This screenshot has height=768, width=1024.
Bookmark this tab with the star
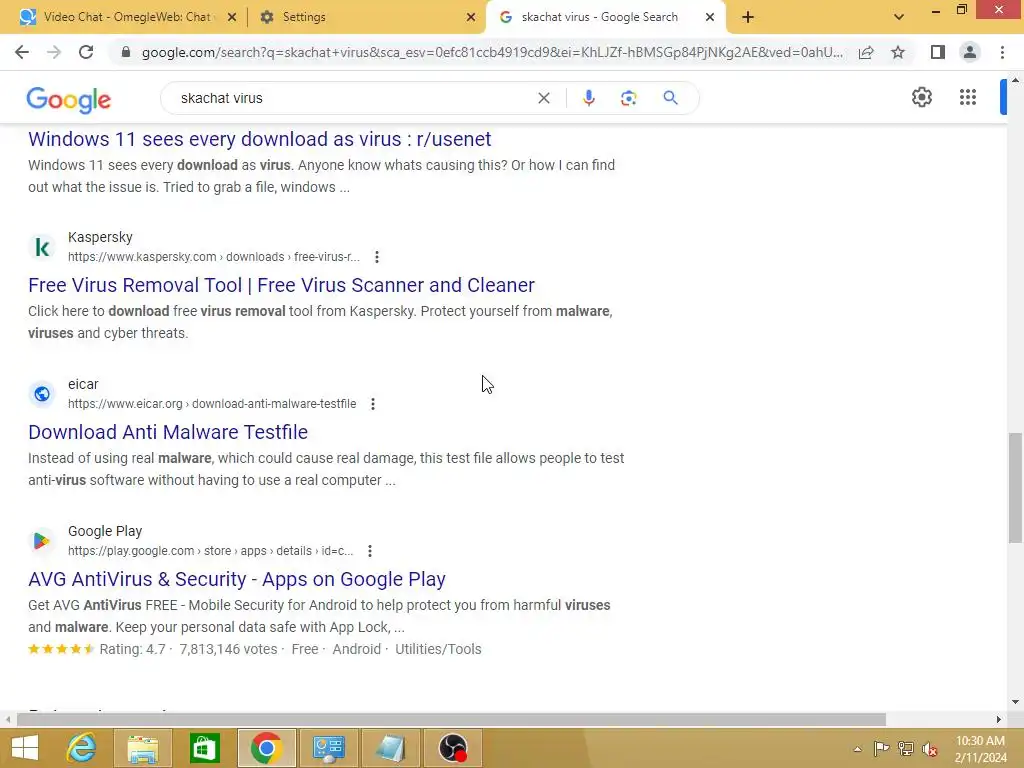coord(898,52)
